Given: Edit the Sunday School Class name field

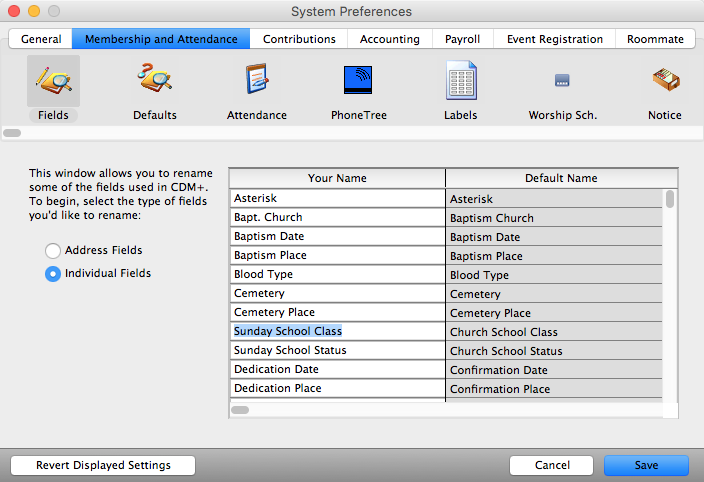Looking at the screenshot, I should point(336,331).
